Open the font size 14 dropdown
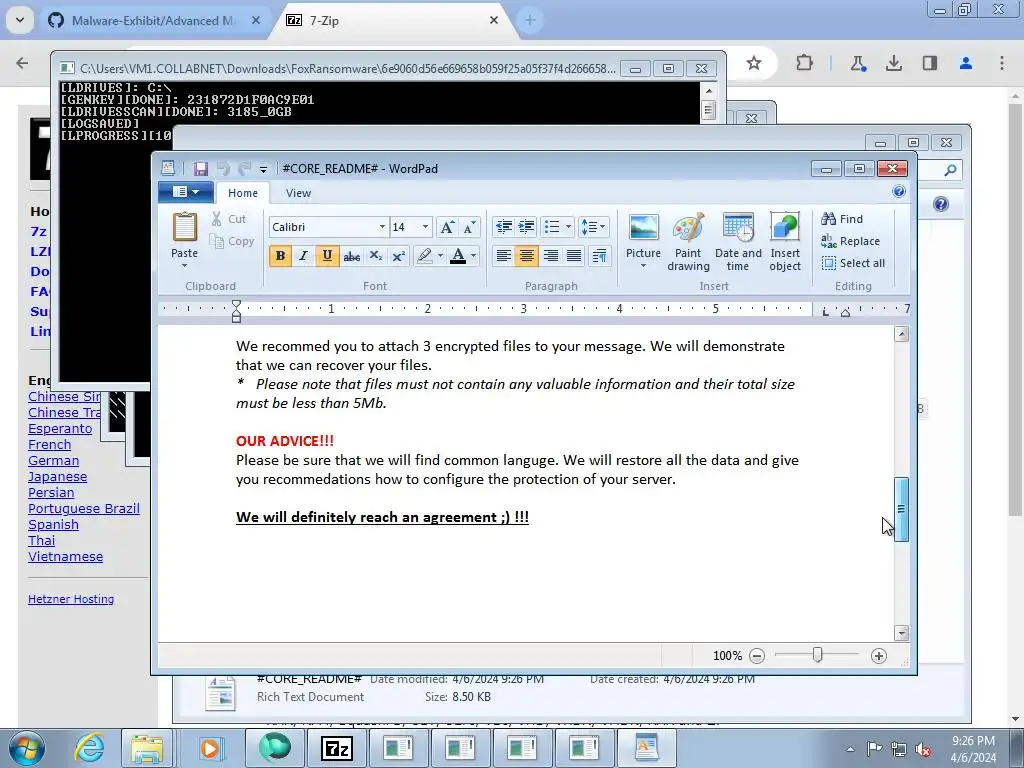 tap(425, 227)
